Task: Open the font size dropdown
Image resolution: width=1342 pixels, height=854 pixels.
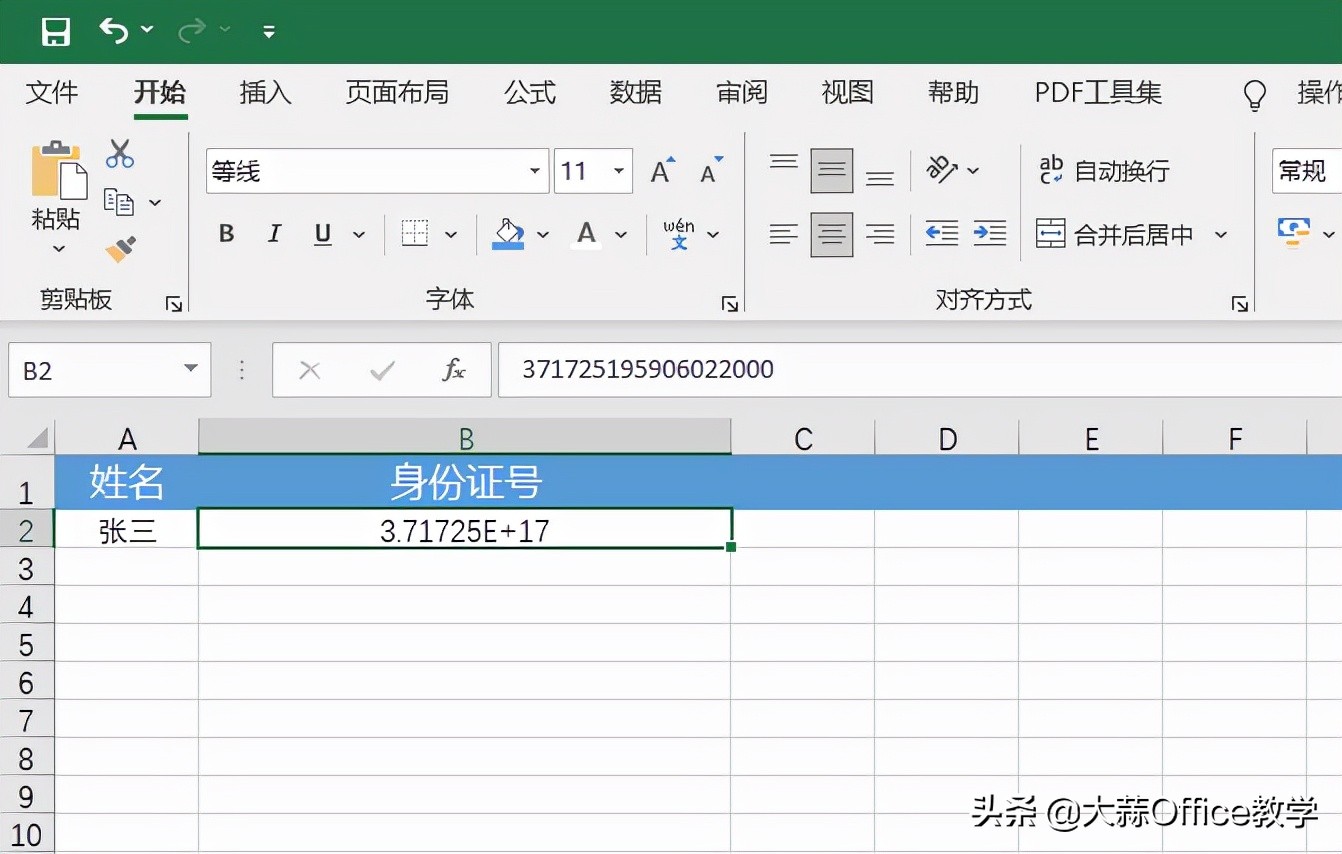Action: pyautogui.click(x=621, y=170)
